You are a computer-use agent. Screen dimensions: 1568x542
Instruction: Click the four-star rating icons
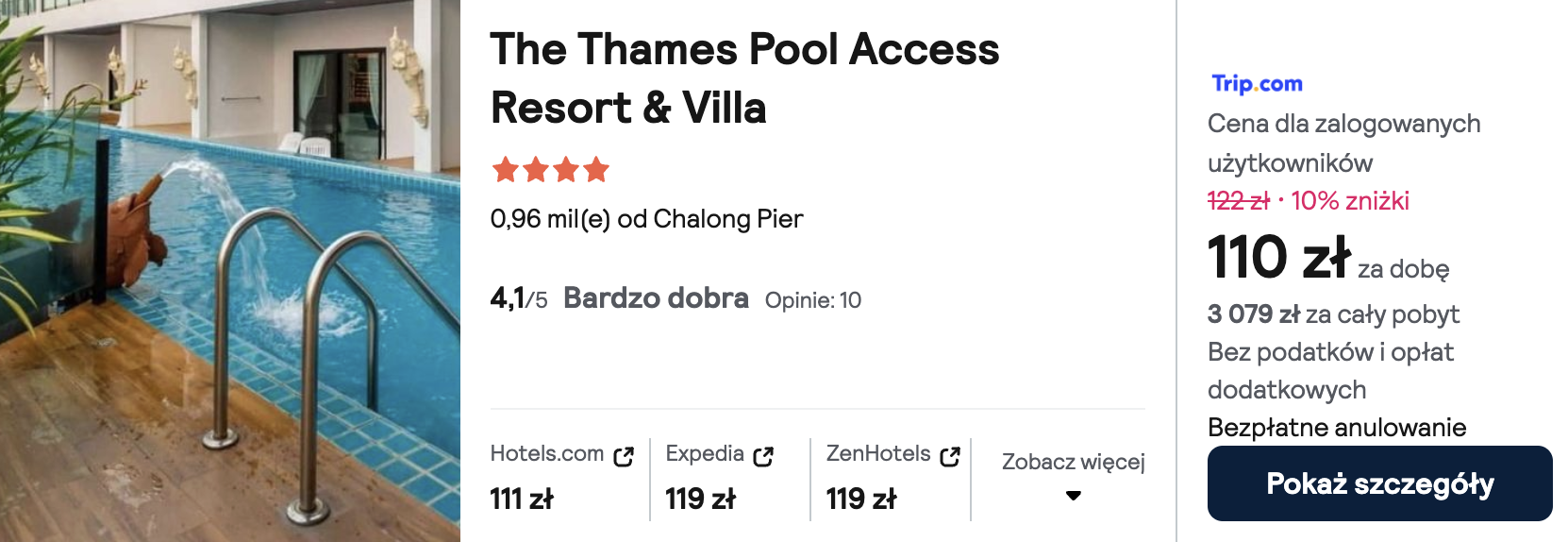tap(550, 170)
